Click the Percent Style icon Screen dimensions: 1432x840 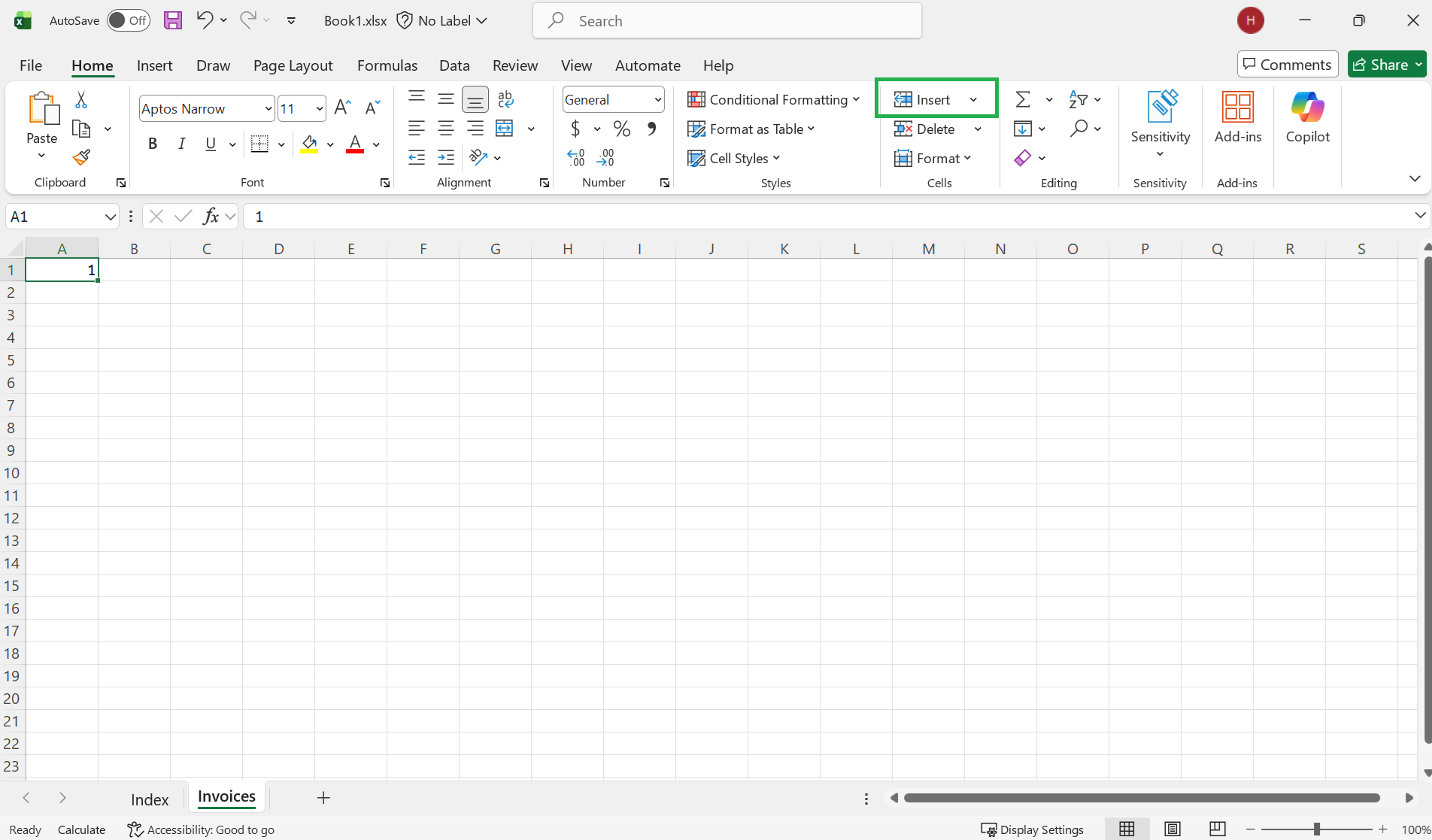click(622, 129)
